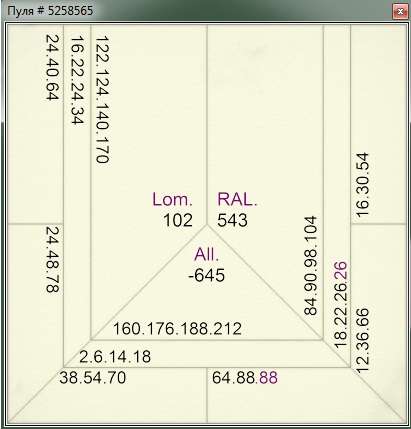
Task: Click the vertical 24.40.64 entry
Action: click(52, 68)
